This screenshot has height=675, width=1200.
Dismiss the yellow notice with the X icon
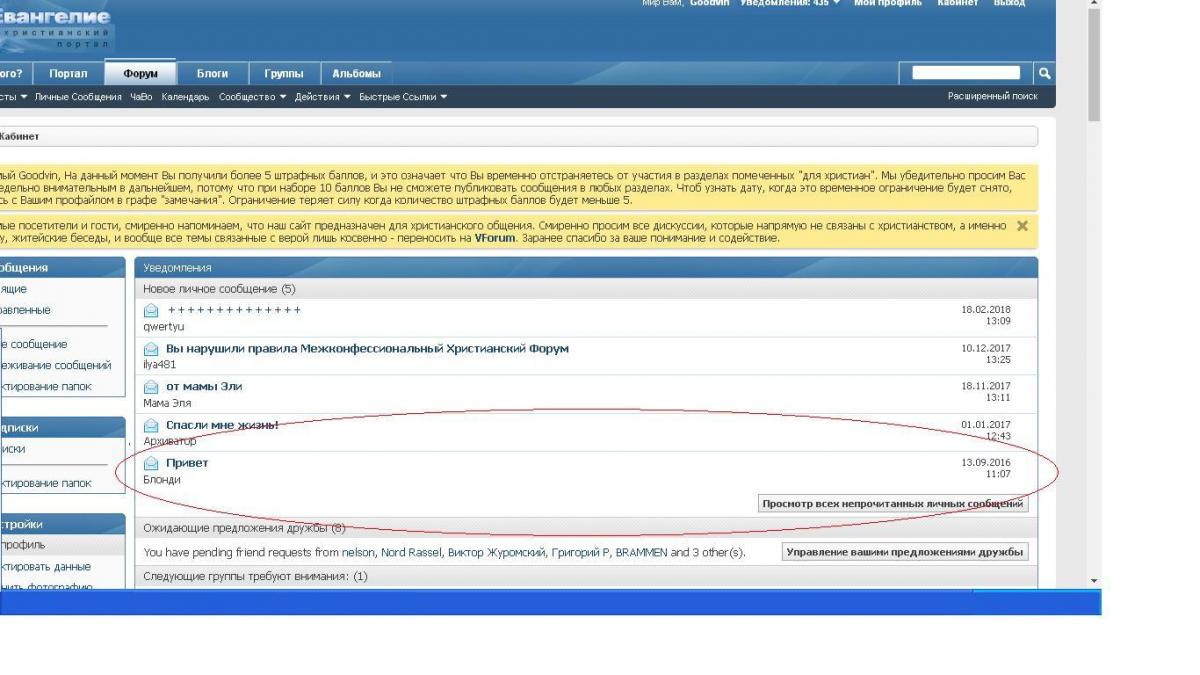pos(1022,226)
